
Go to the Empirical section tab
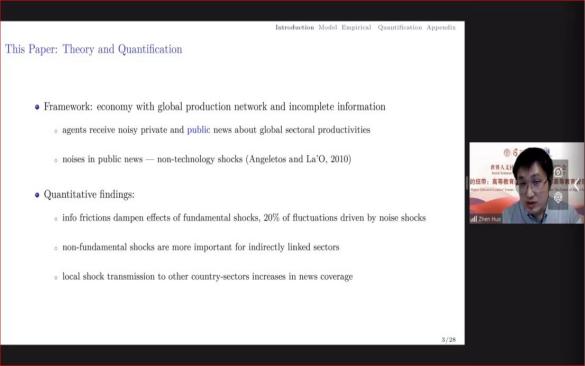356,27
